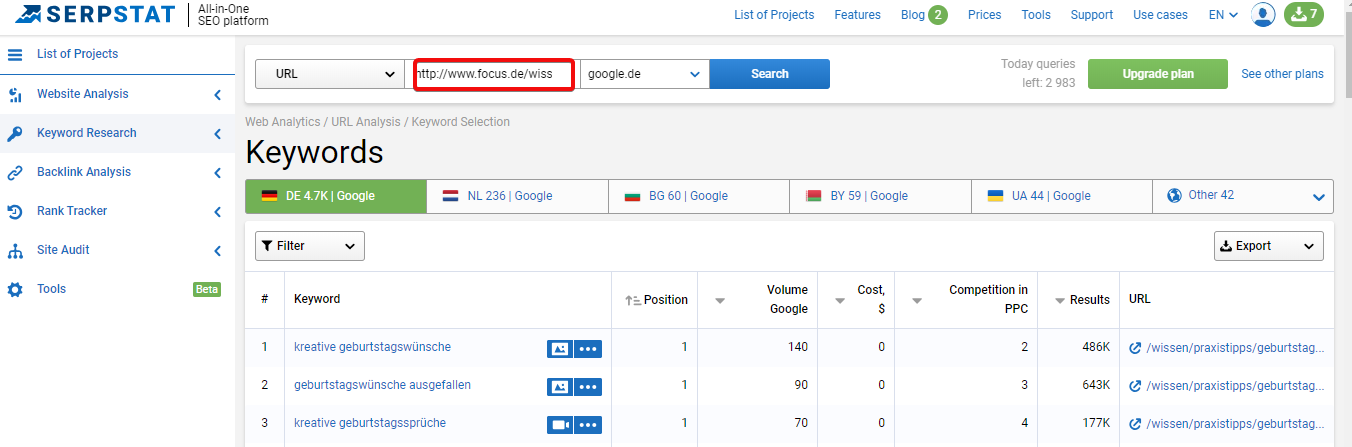Screen dimensions: 1352x447
Task: Click Web Analytics in the breadcrumb
Action: [283, 122]
